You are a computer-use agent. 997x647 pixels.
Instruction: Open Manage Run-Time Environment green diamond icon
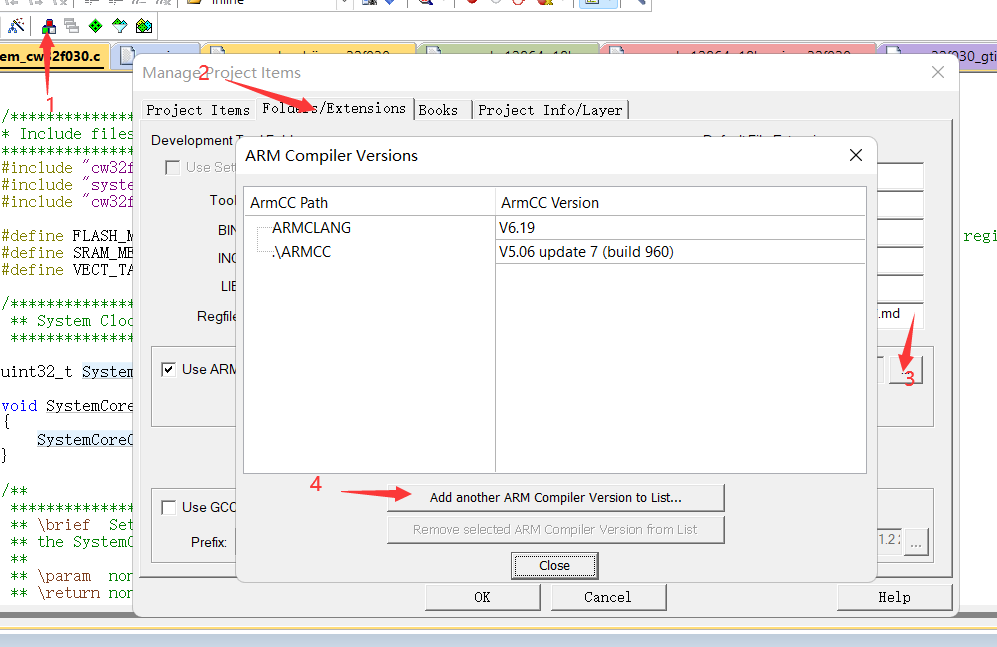coord(95,26)
